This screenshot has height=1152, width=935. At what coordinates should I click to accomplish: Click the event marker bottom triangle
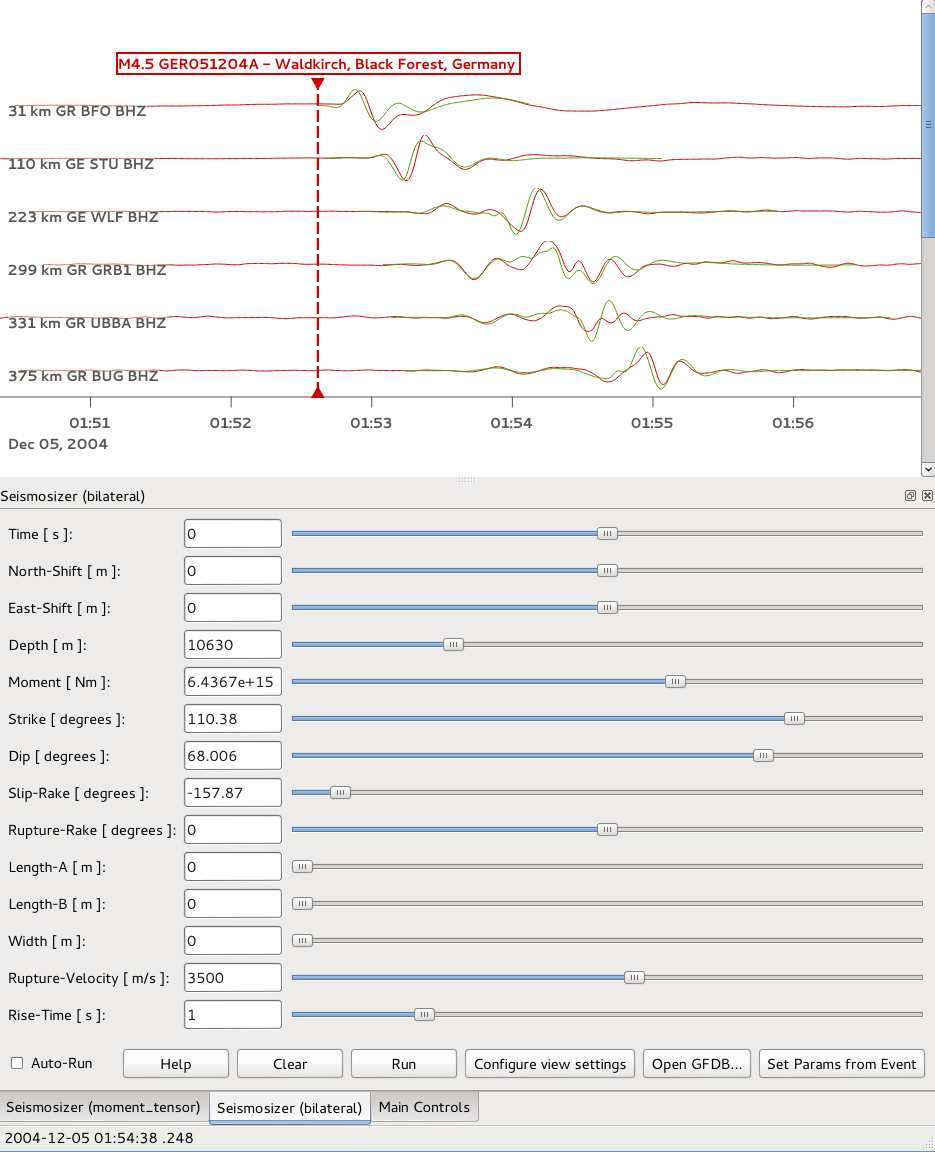[x=318, y=392]
